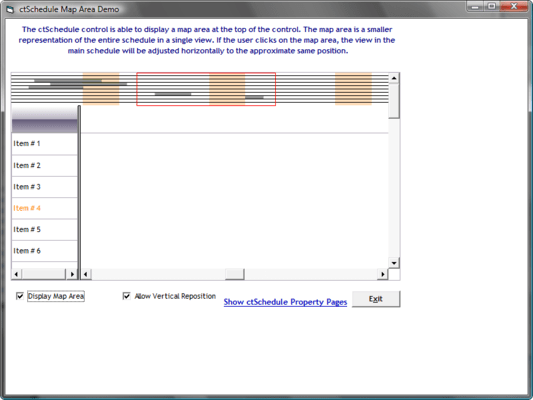The image size is (533, 400).
Task: Click the Exit button
Action: pyautogui.click(x=376, y=299)
